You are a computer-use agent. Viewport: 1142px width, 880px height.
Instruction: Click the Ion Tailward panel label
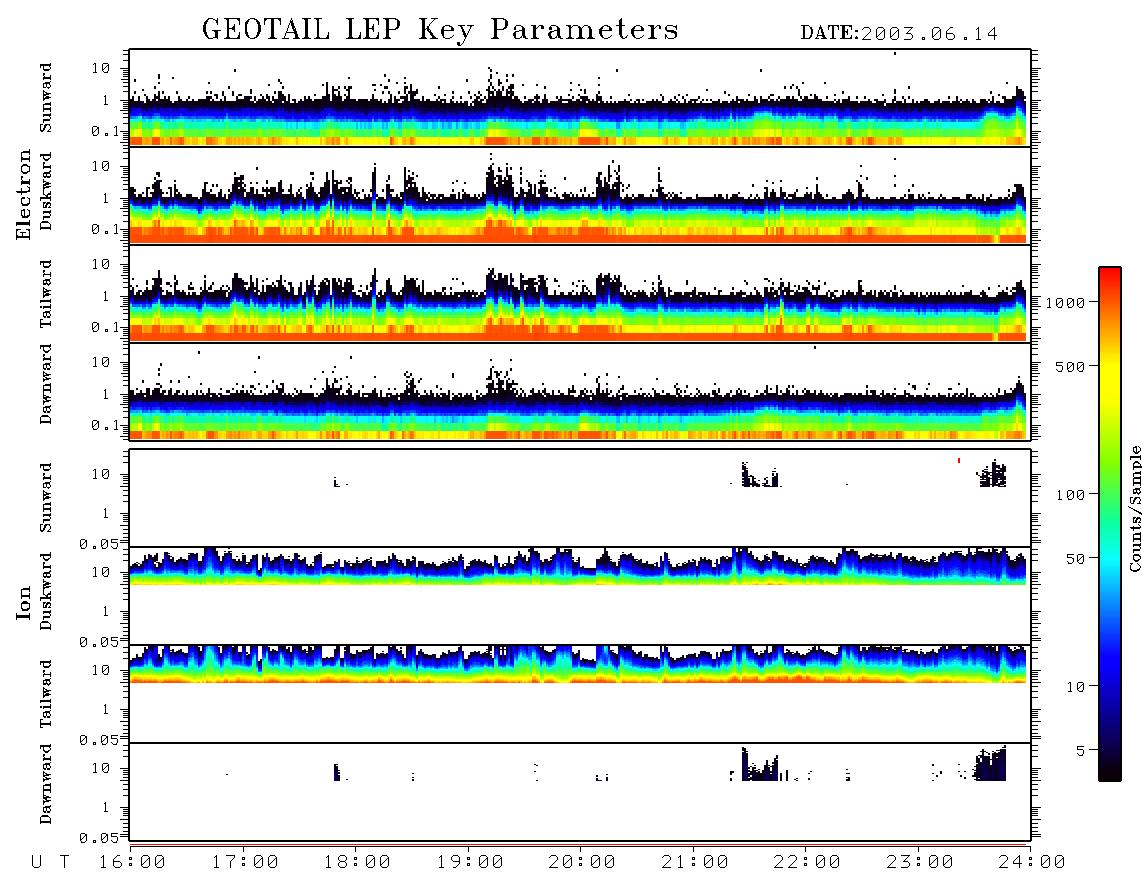pyautogui.click(x=46, y=694)
